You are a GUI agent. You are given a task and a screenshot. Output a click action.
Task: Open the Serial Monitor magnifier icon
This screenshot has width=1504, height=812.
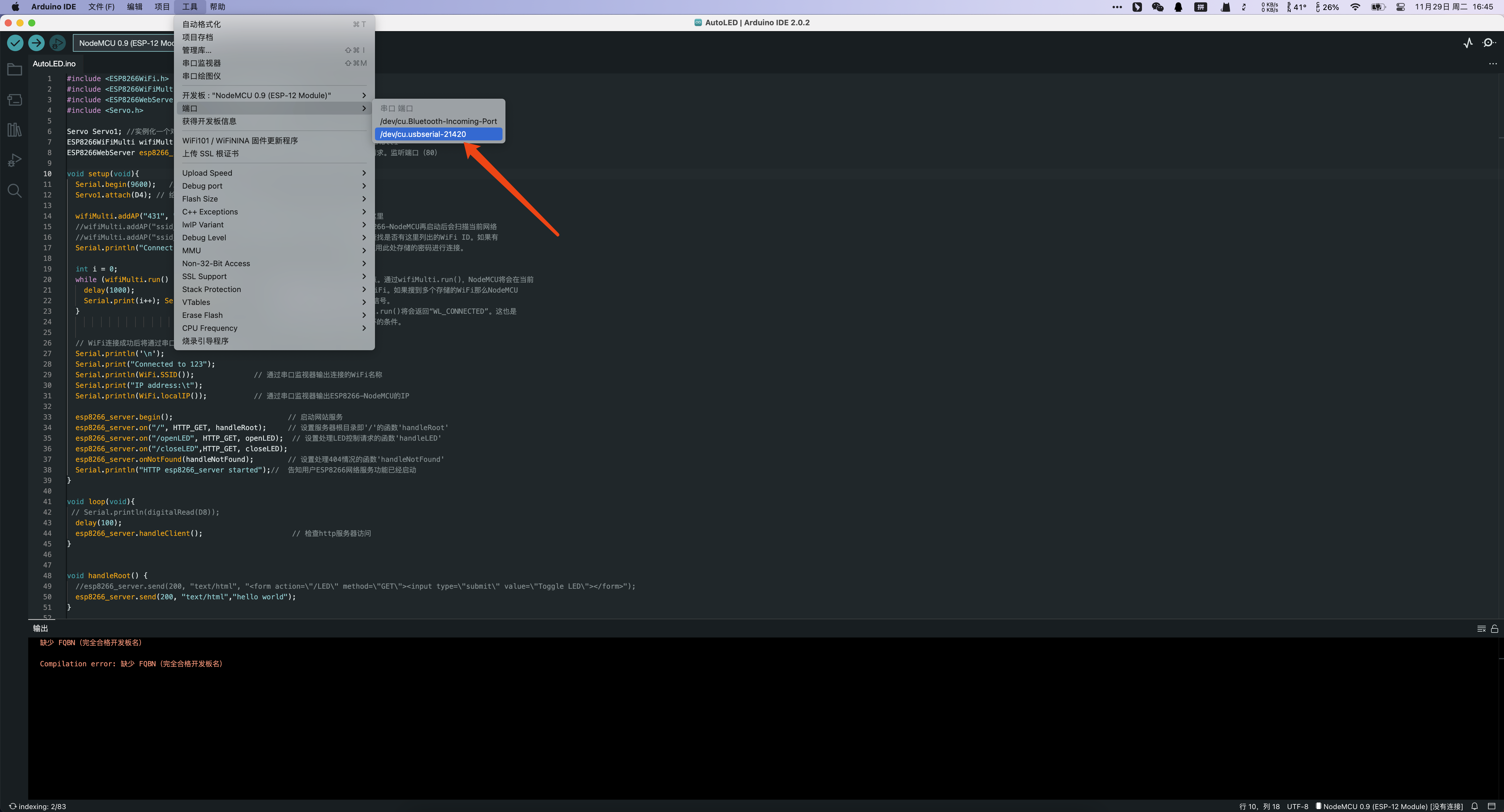[1489, 43]
